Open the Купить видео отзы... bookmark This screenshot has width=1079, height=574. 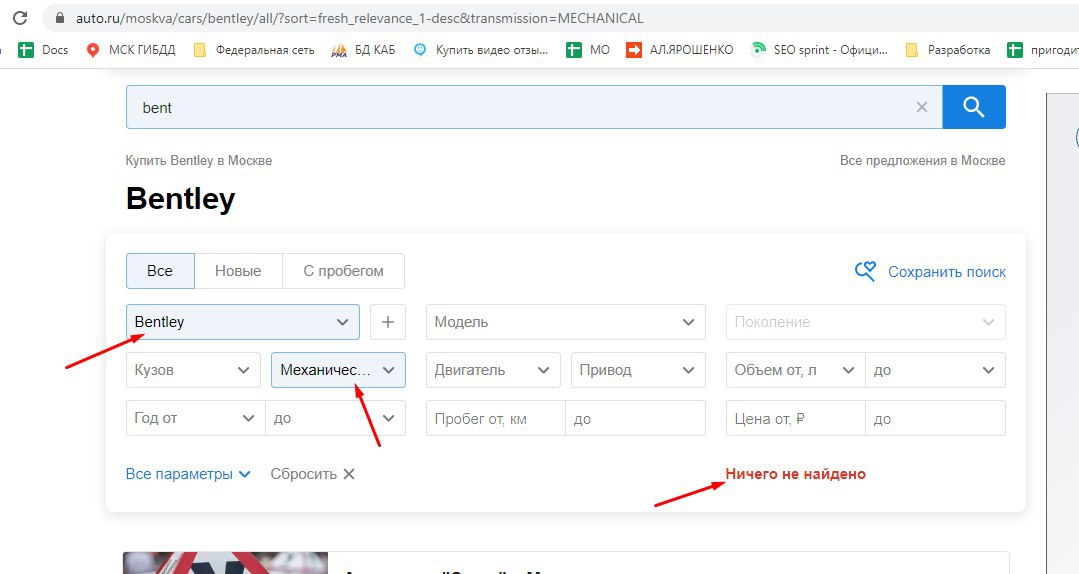pyautogui.click(x=480, y=50)
